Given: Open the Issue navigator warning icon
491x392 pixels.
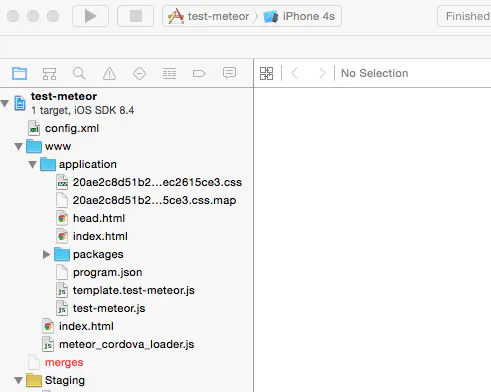Looking at the screenshot, I should point(109,73).
